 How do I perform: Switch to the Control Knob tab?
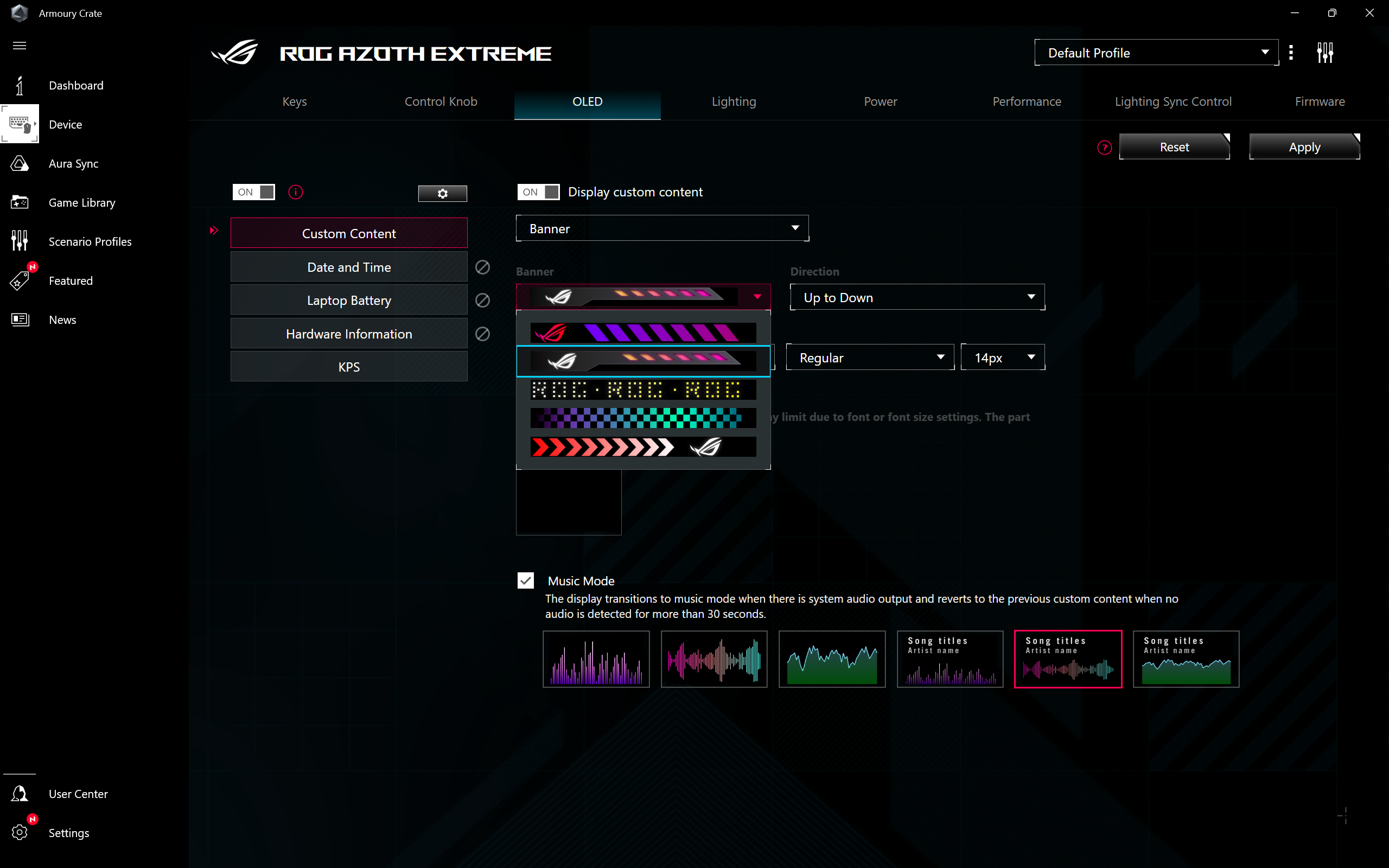point(440,101)
